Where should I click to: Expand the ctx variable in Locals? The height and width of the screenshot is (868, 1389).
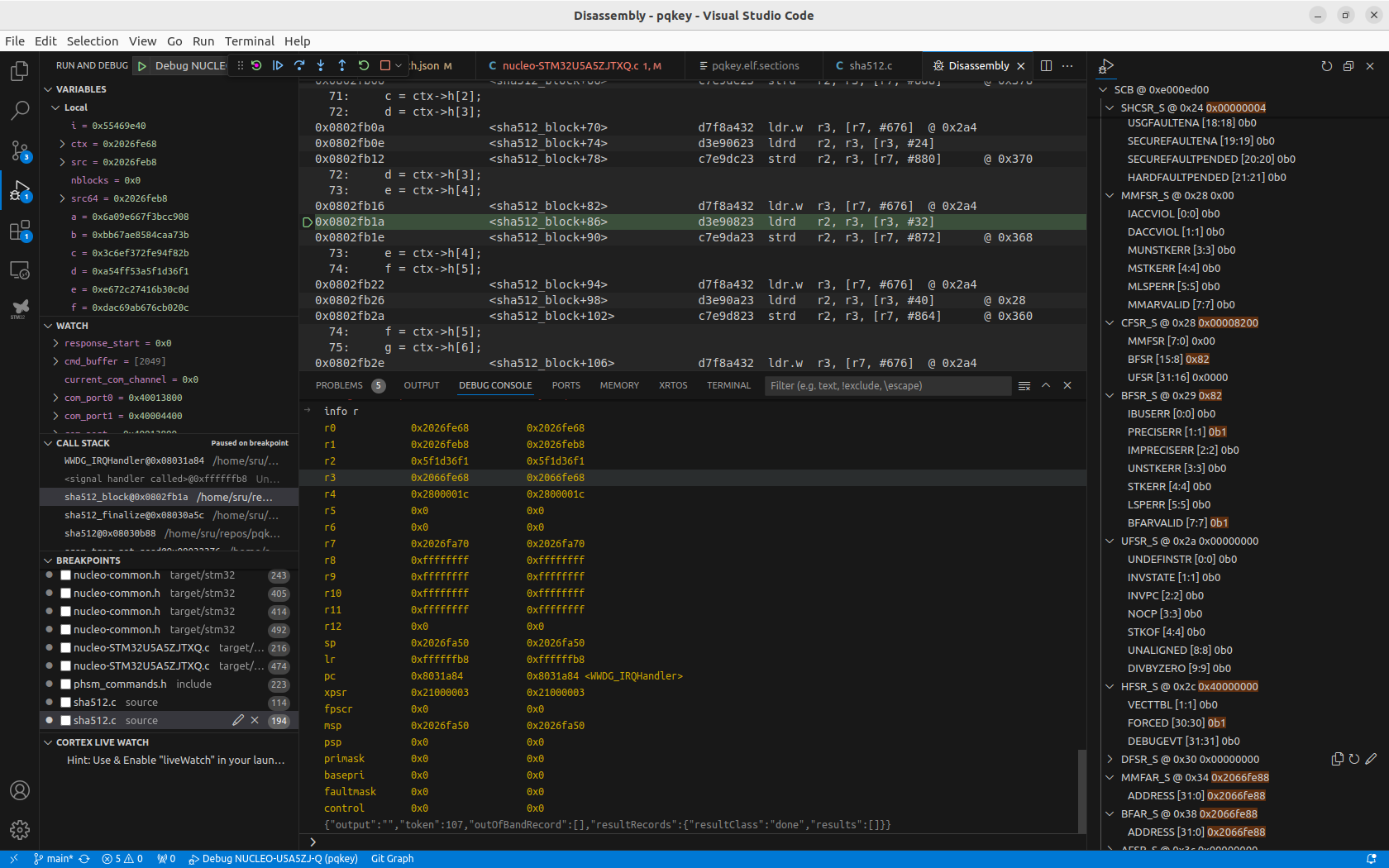point(63,144)
